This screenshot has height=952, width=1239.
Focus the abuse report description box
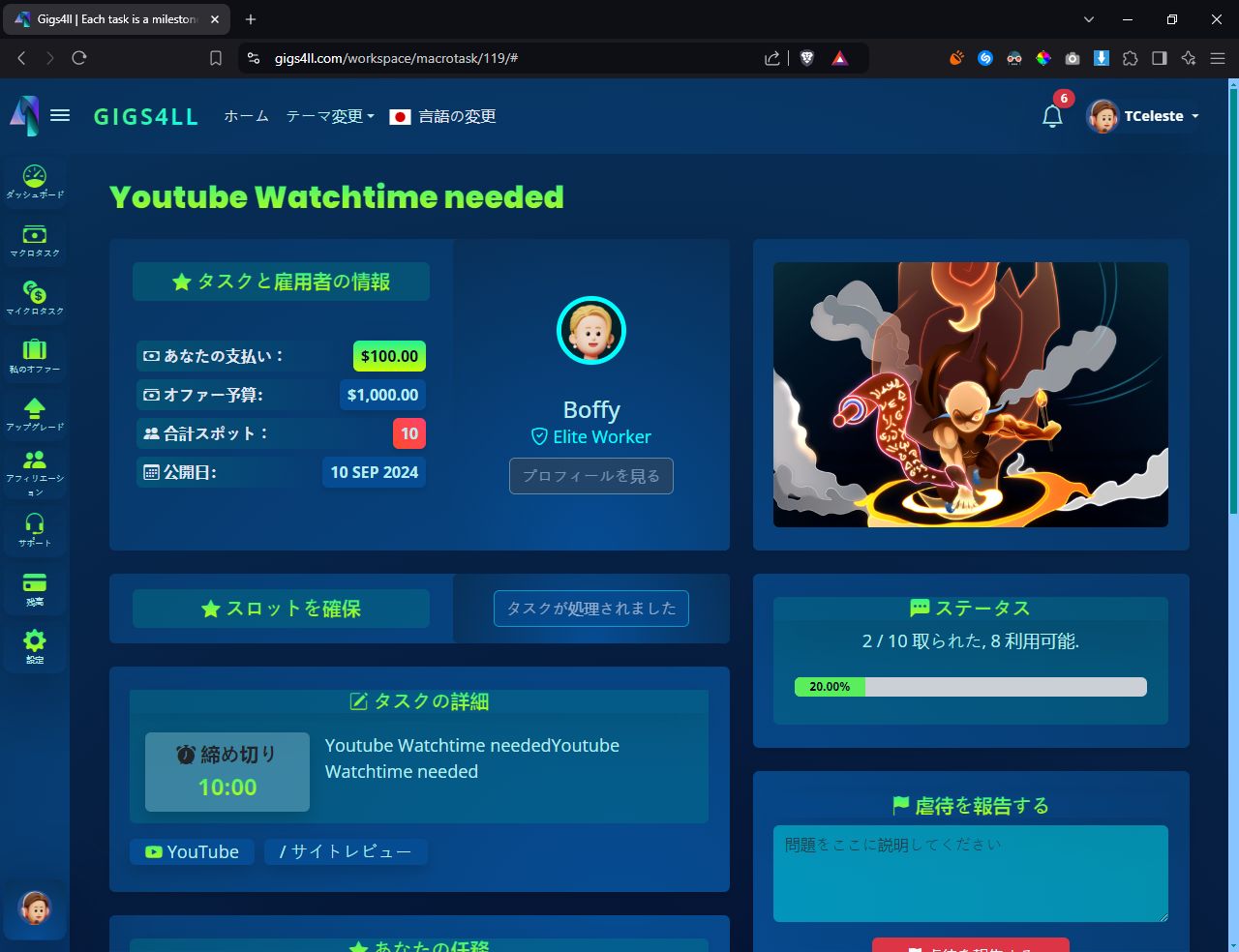click(970, 874)
